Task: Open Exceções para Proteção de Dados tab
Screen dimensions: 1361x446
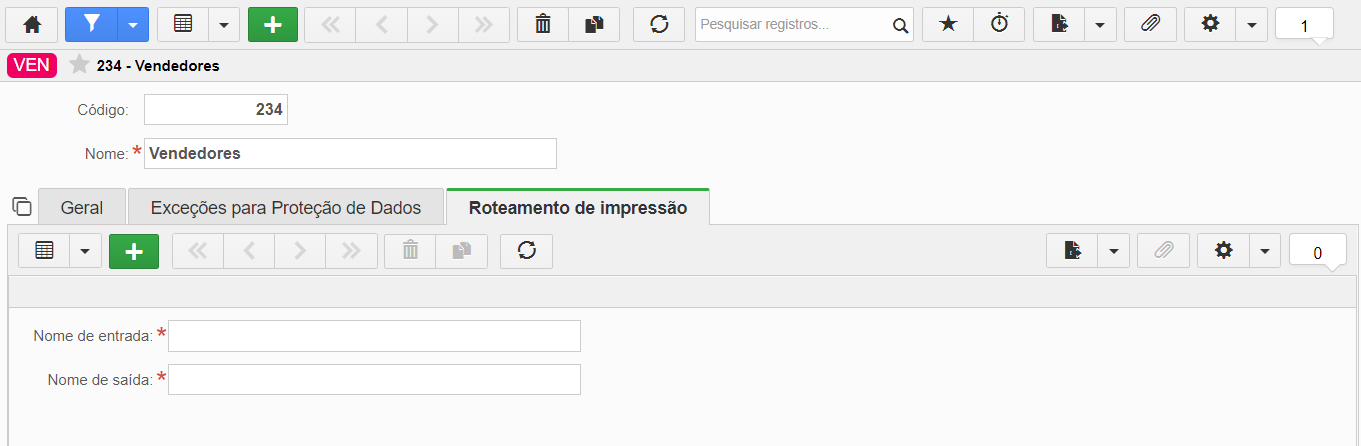Action: click(286, 208)
